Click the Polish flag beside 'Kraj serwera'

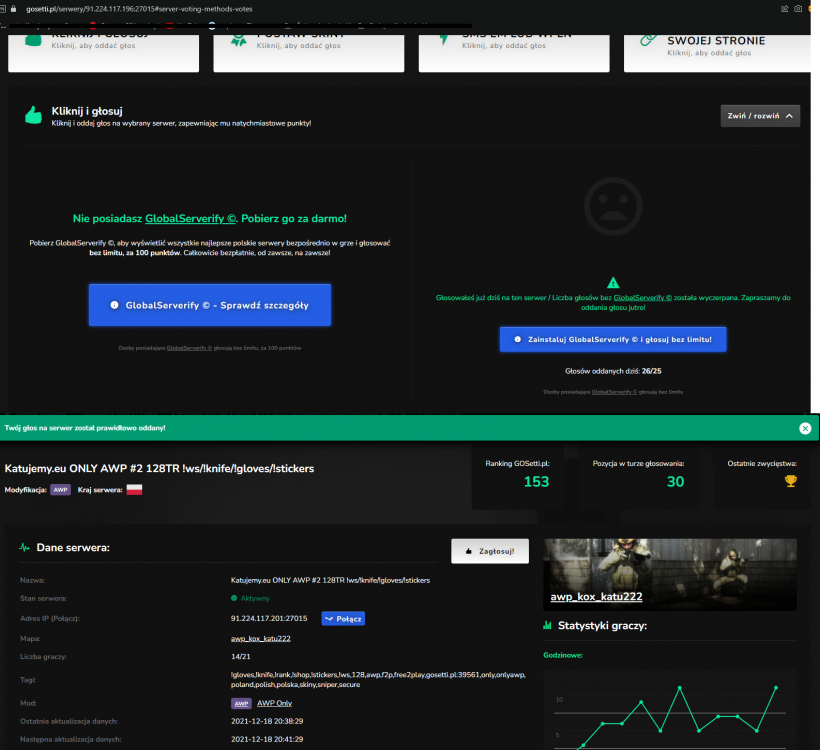pos(134,490)
